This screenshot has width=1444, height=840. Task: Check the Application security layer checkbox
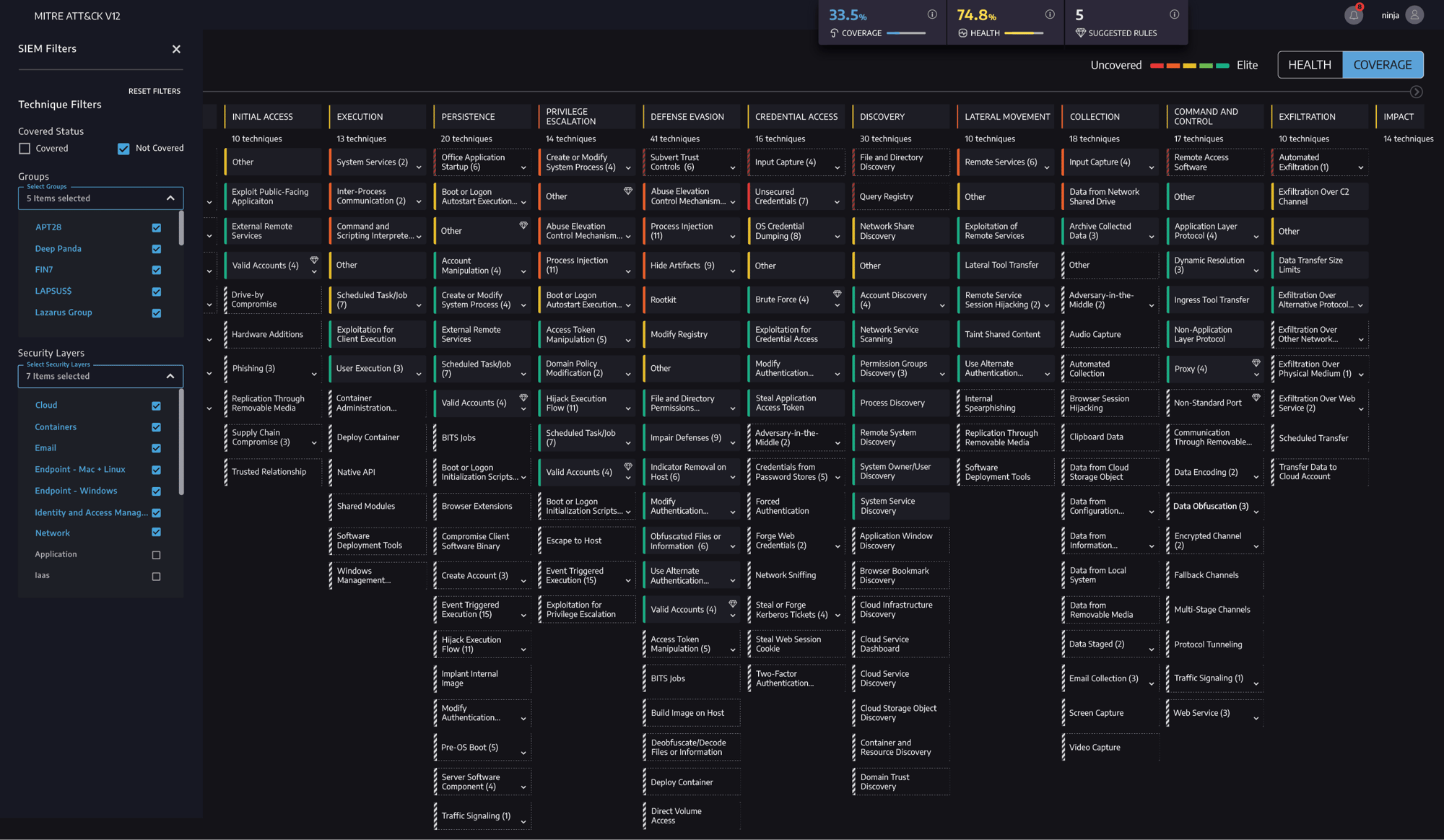(x=156, y=555)
